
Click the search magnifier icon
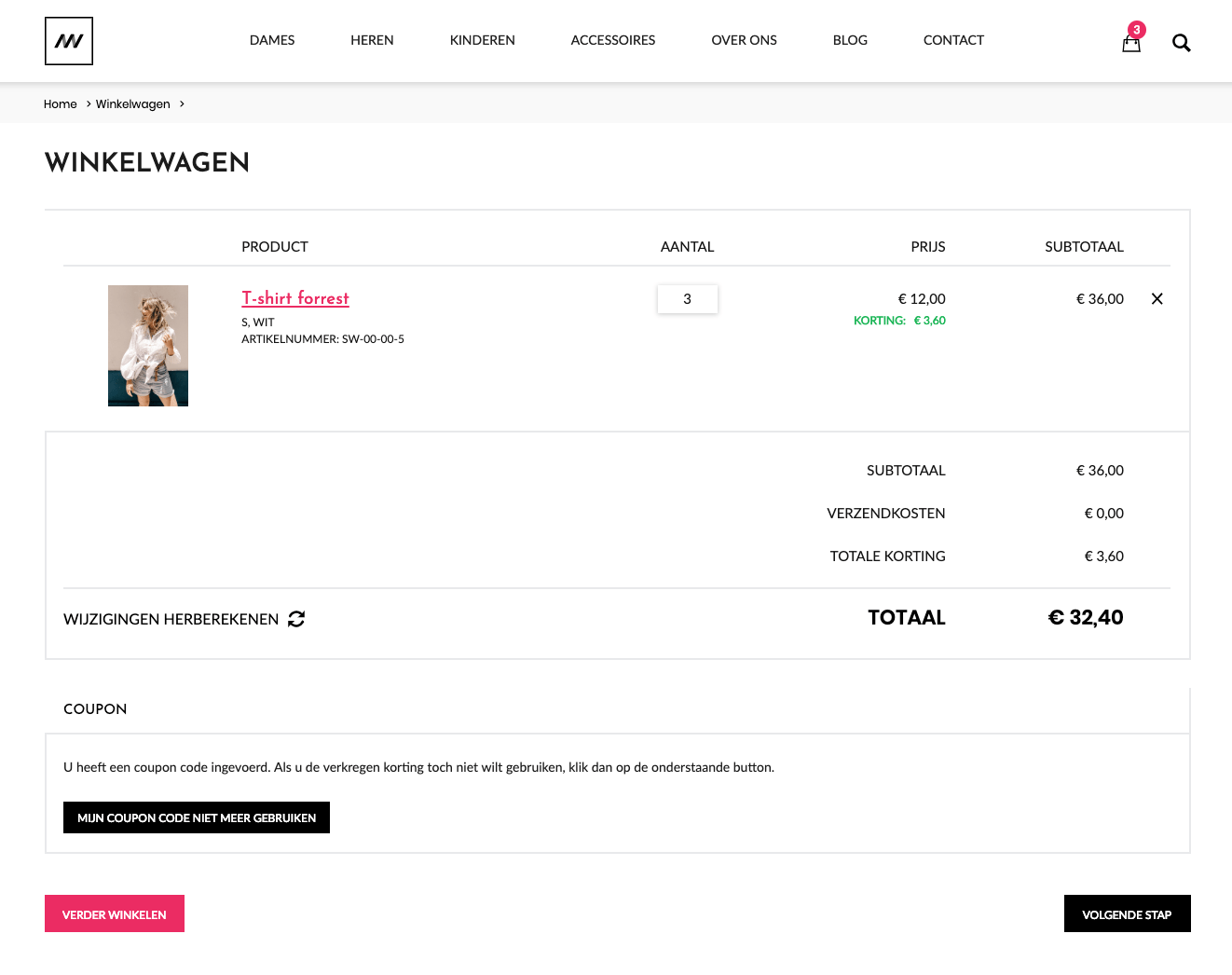[1181, 43]
